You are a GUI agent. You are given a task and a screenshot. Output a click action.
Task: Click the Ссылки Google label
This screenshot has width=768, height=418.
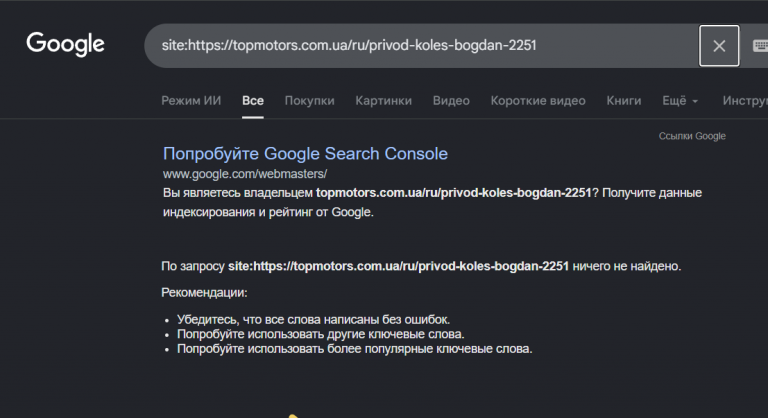coord(692,136)
